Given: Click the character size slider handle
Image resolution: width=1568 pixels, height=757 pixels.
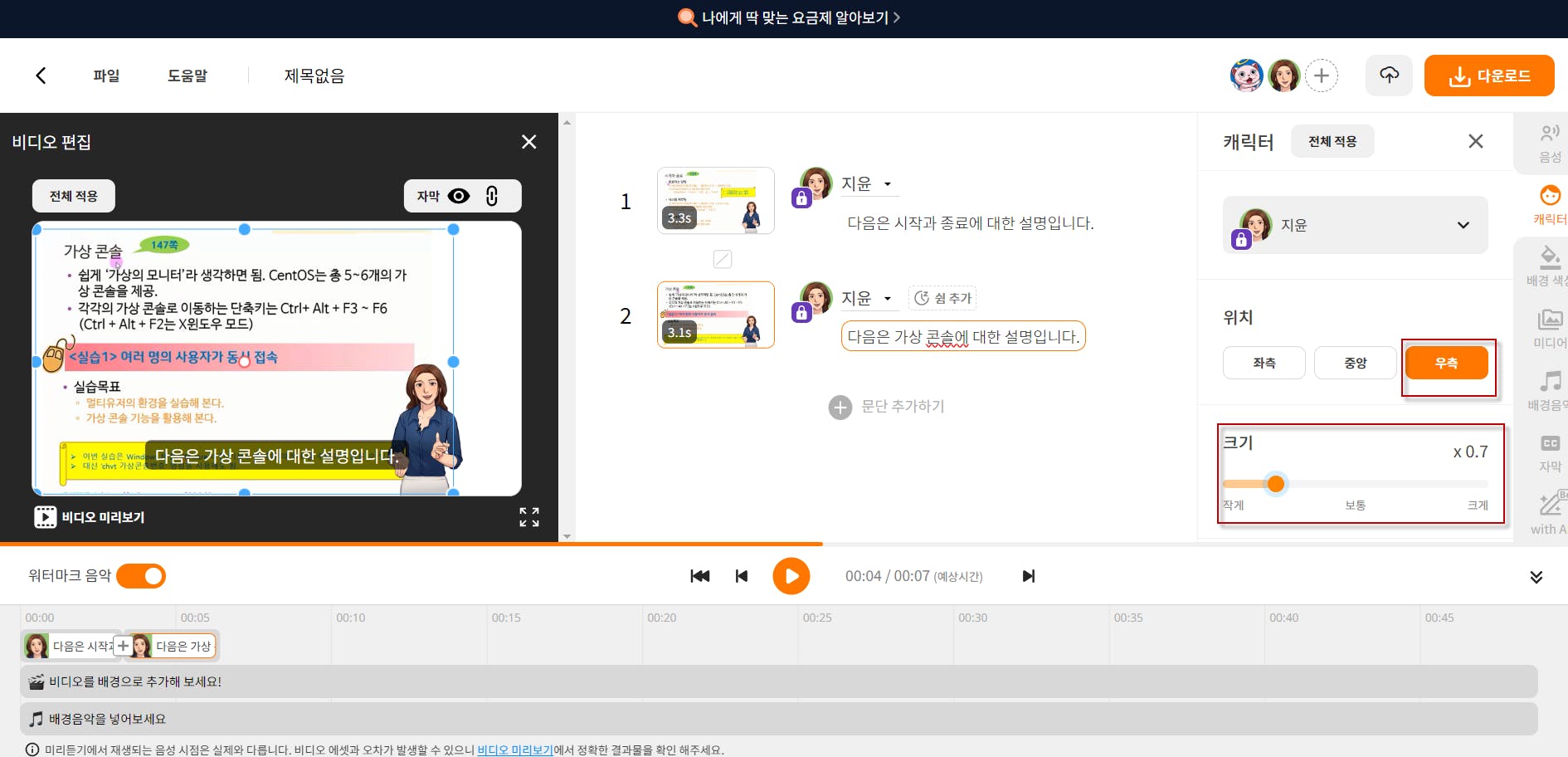Looking at the screenshot, I should point(1276,483).
